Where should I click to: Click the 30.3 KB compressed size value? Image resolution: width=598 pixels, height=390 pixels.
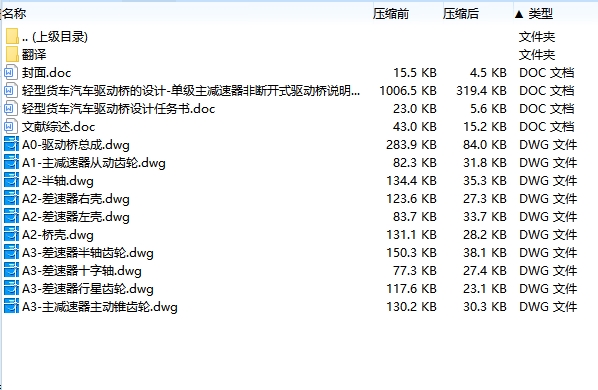(x=485, y=307)
